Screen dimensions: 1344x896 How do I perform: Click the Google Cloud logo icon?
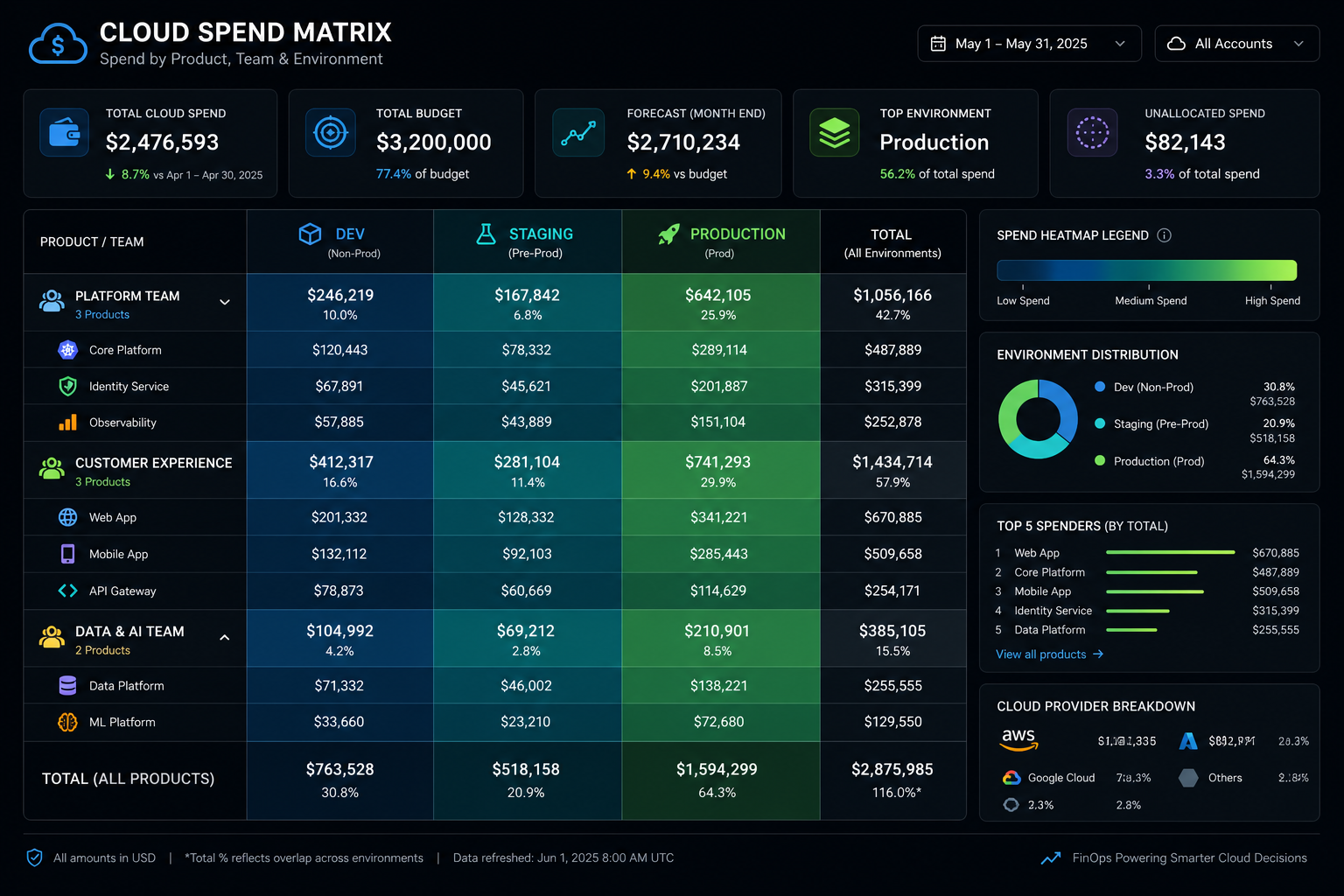[1011, 778]
